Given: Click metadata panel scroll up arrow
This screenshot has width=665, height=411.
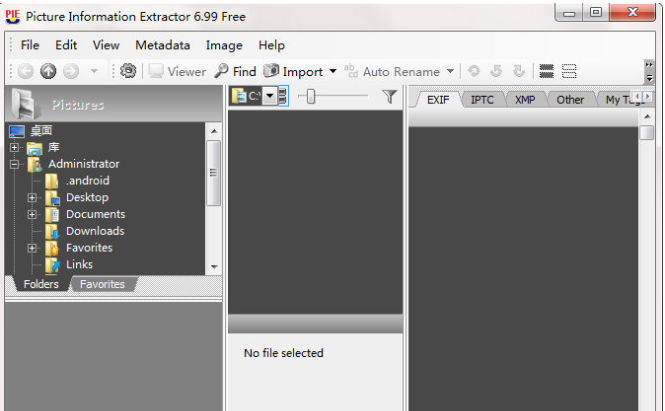Looking at the screenshot, I should [647, 117].
